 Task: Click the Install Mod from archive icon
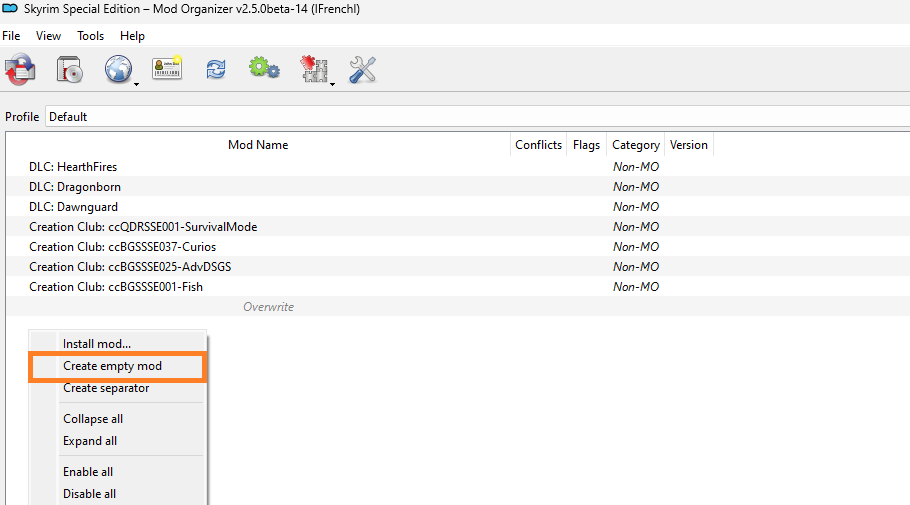(x=70, y=69)
